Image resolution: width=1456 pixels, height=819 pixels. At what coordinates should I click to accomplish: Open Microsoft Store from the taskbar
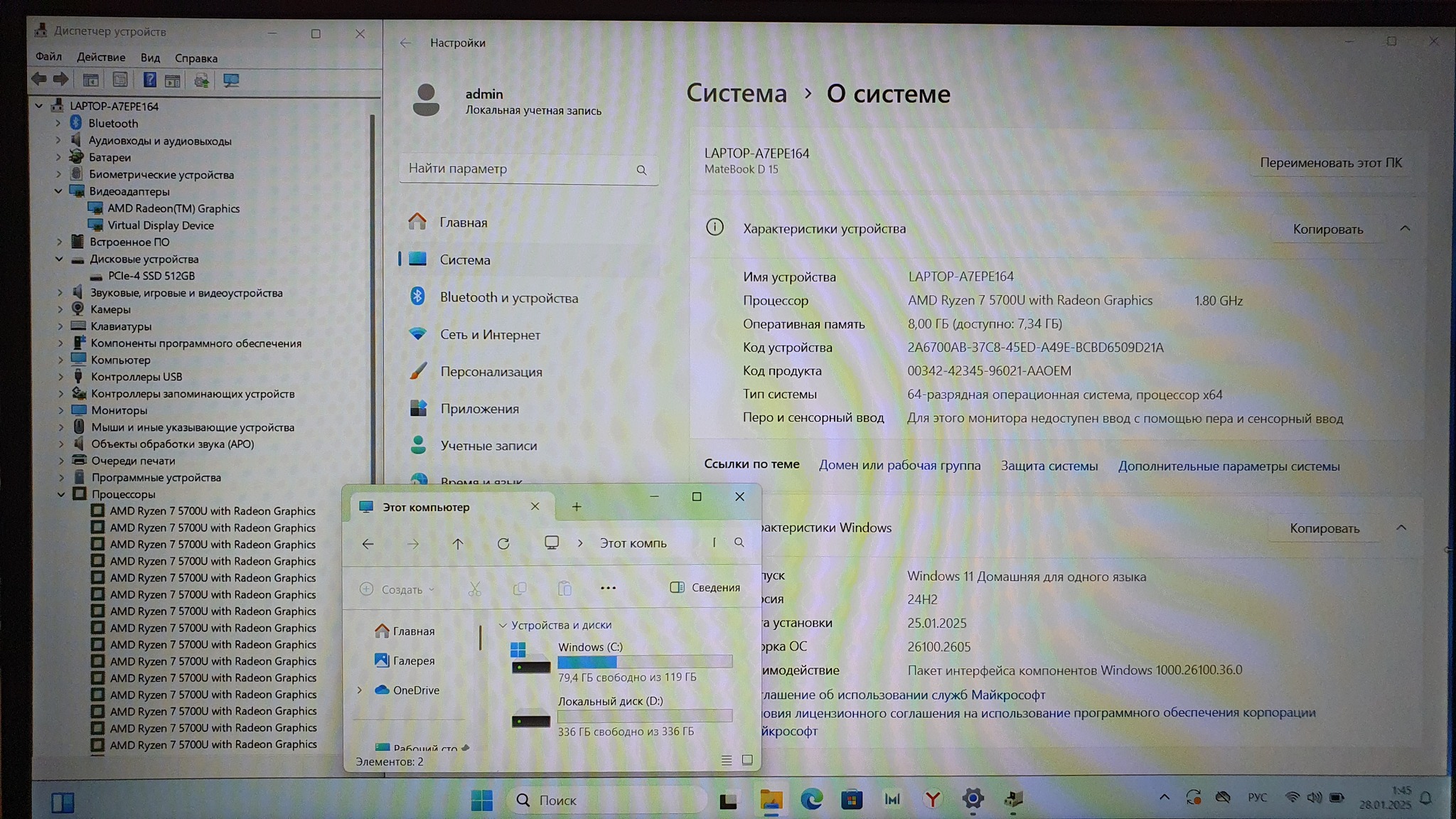pos(851,800)
